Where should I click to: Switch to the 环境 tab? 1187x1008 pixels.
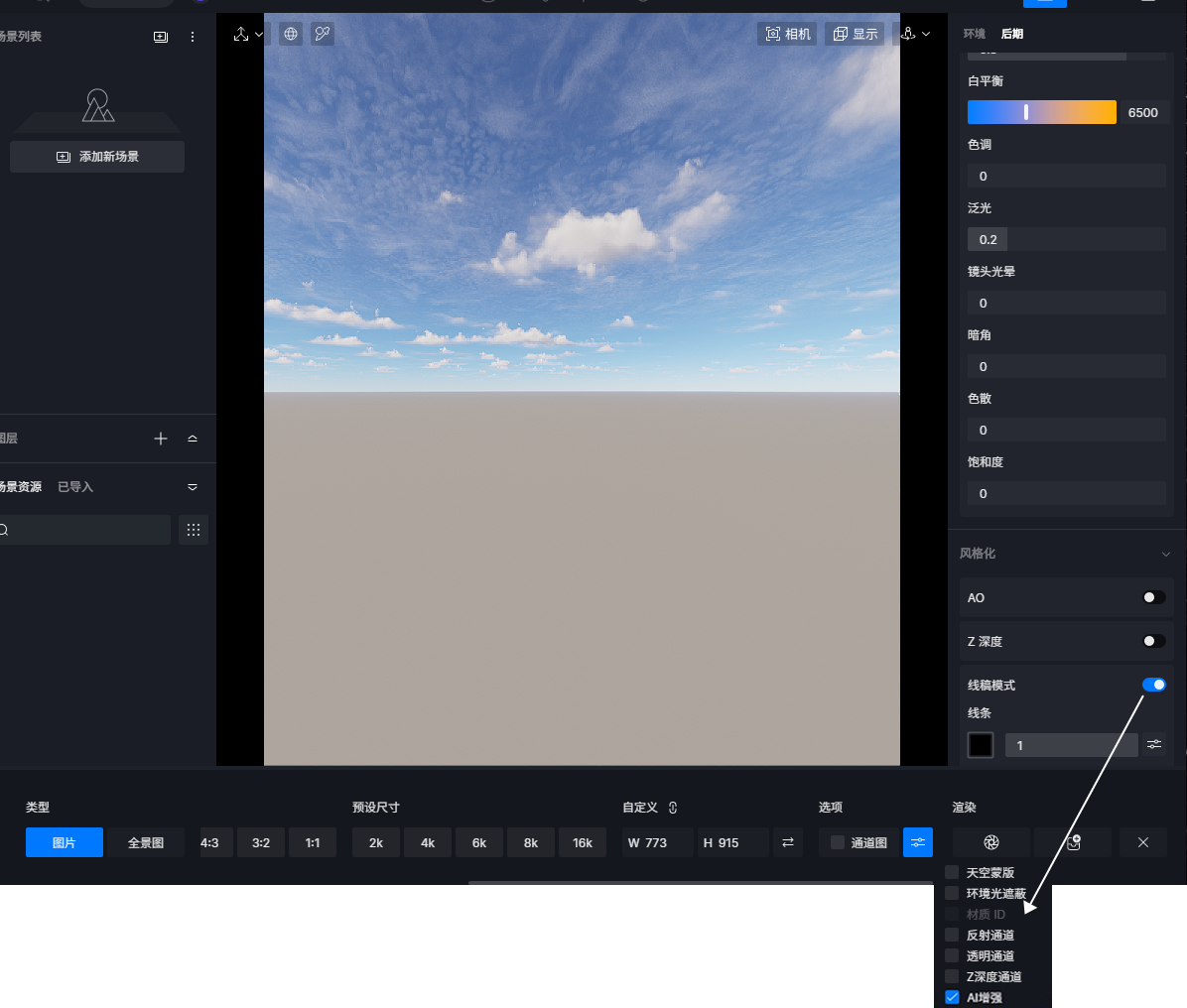pos(975,34)
